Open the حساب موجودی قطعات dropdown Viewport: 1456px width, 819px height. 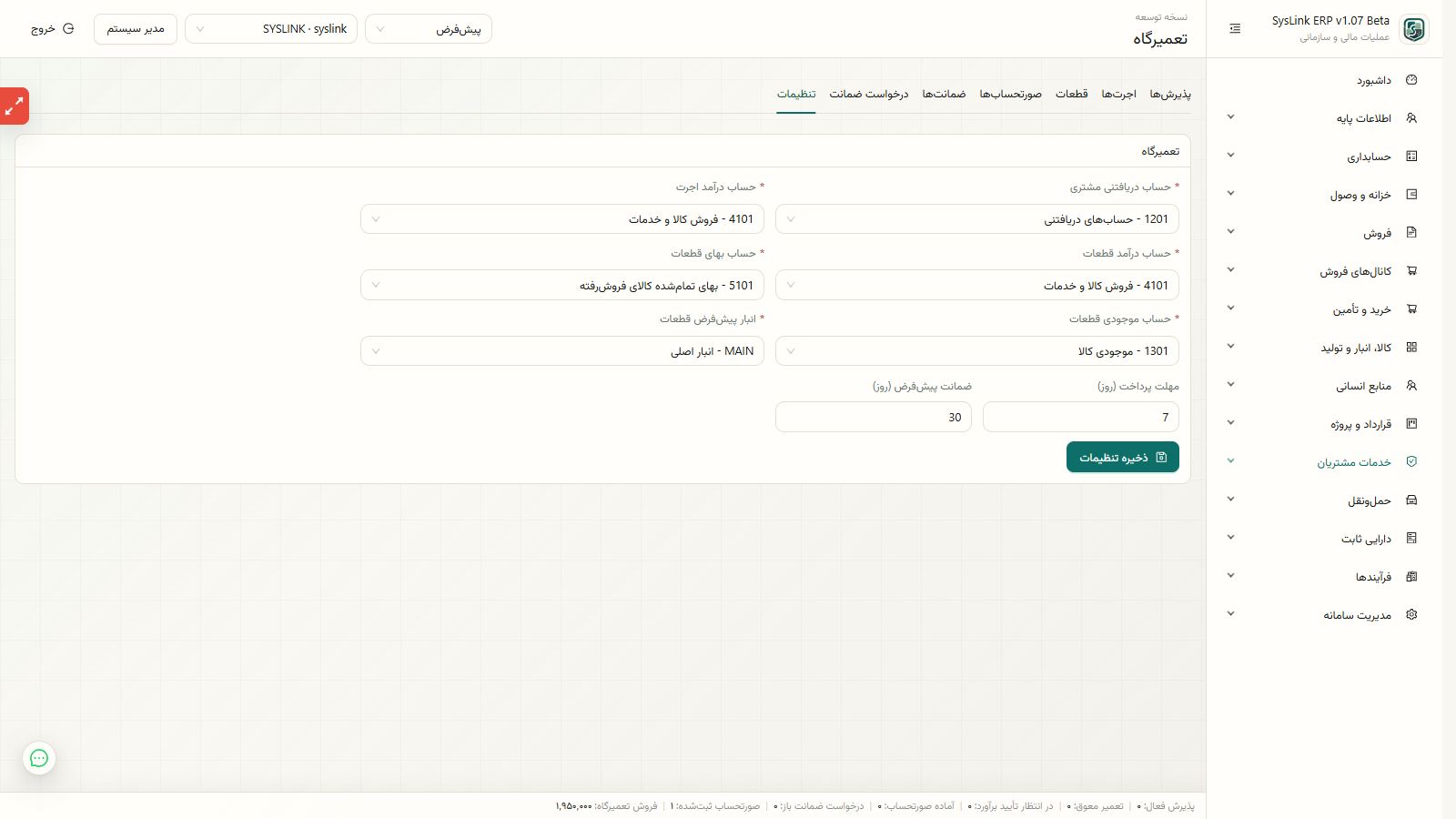pos(977,351)
